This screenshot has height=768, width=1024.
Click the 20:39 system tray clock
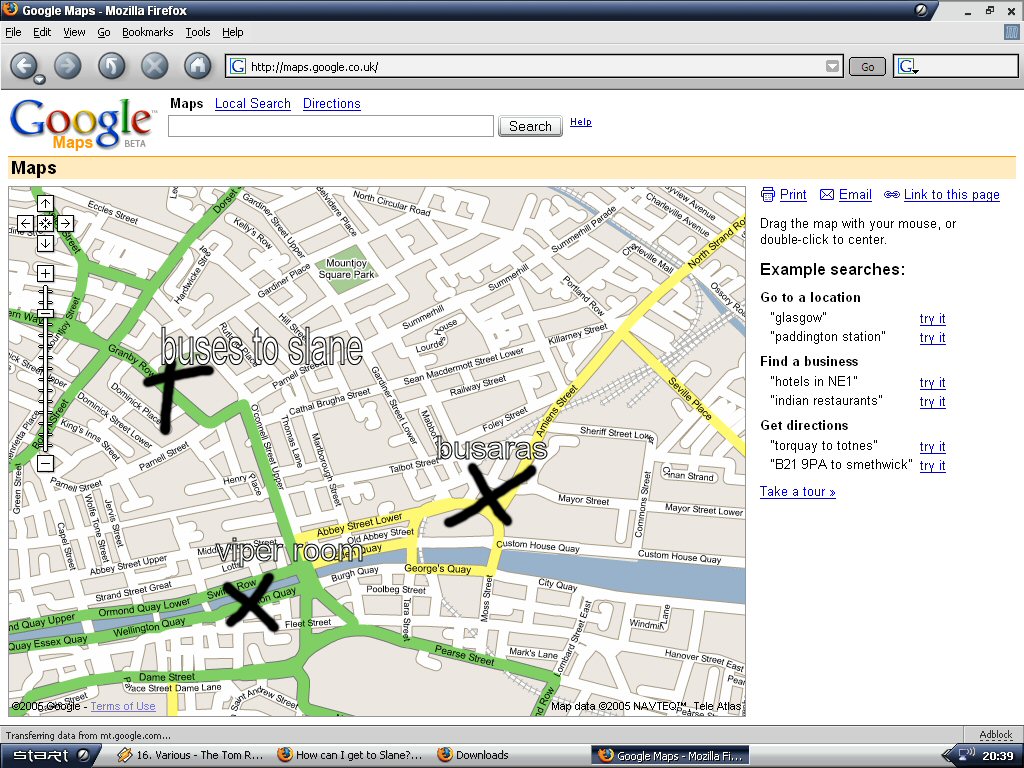tap(997, 756)
